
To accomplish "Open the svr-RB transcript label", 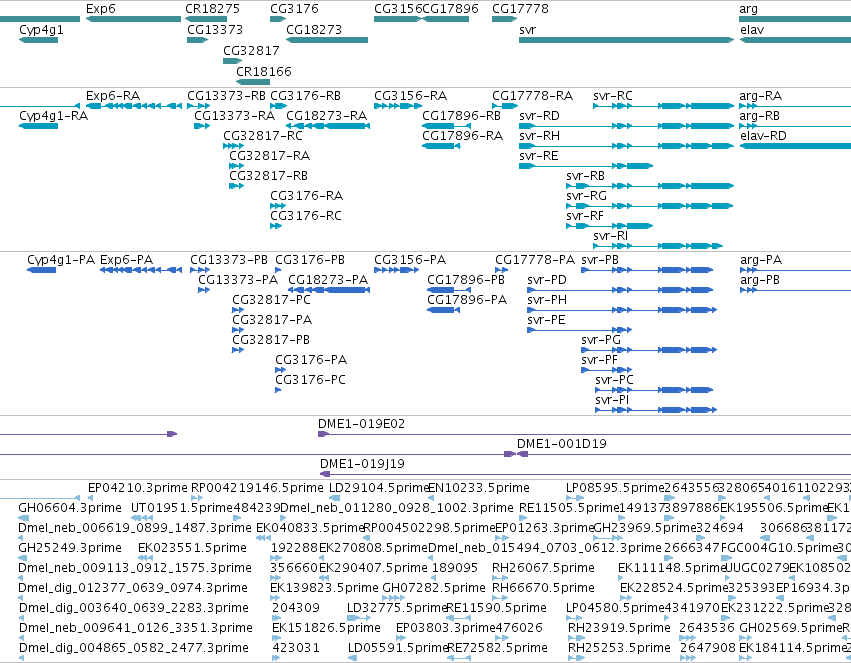I will tap(585, 176).
